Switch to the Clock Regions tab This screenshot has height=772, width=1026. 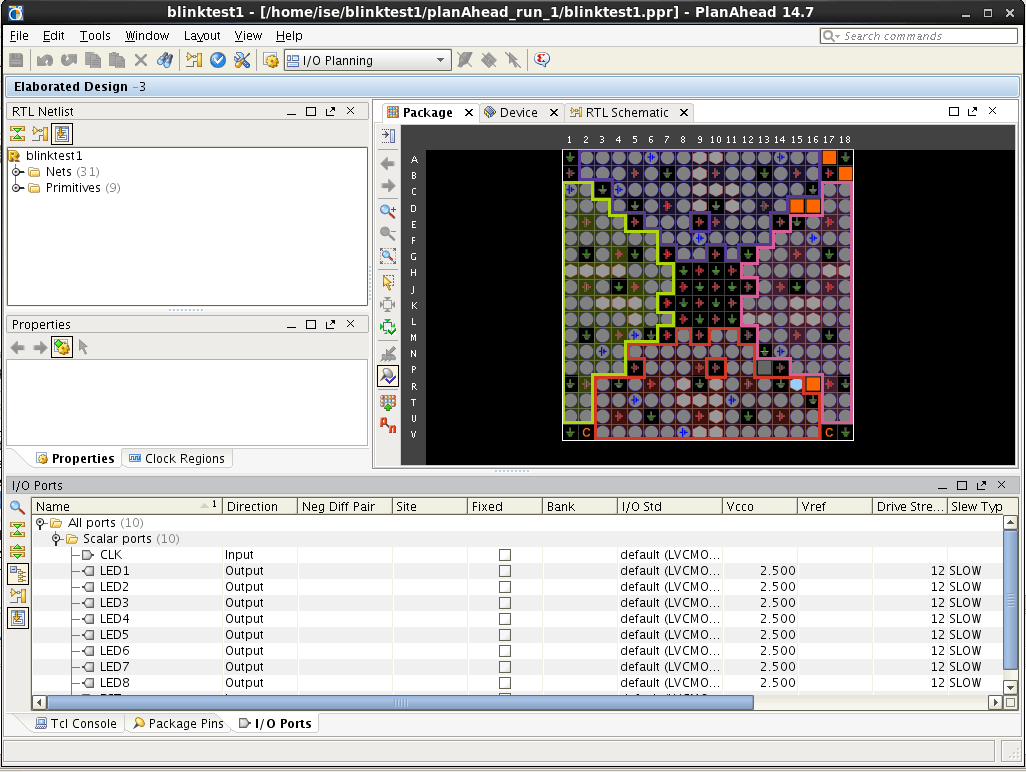pos(177,459)
